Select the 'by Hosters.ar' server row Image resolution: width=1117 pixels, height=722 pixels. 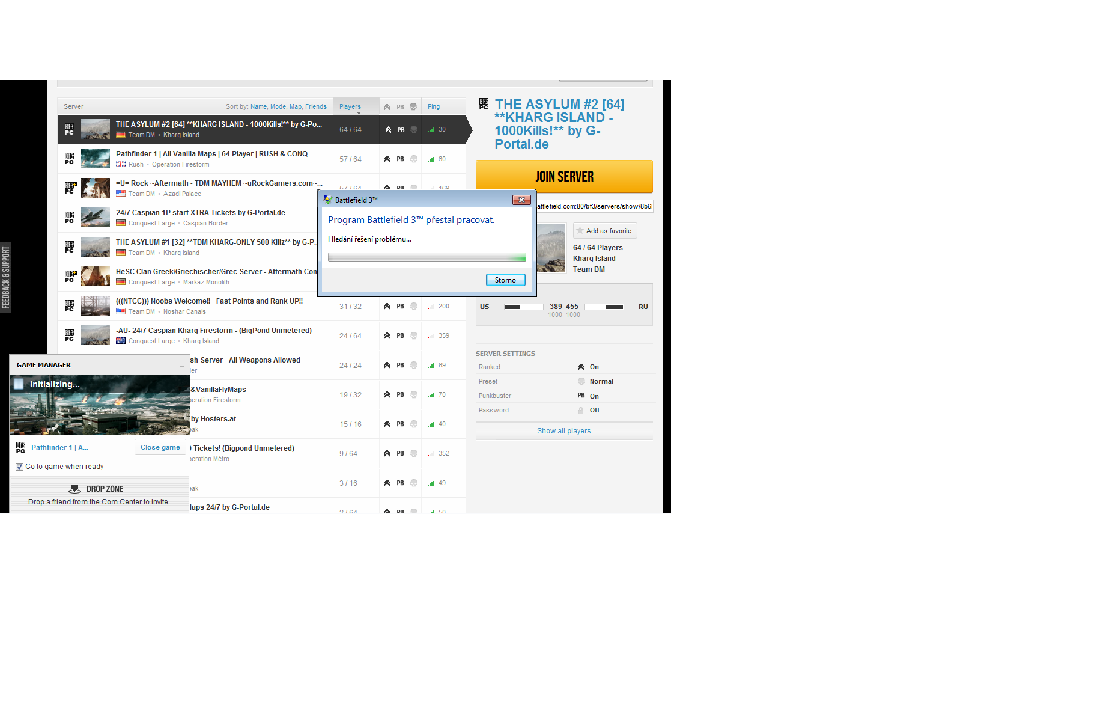coord(328,424)
